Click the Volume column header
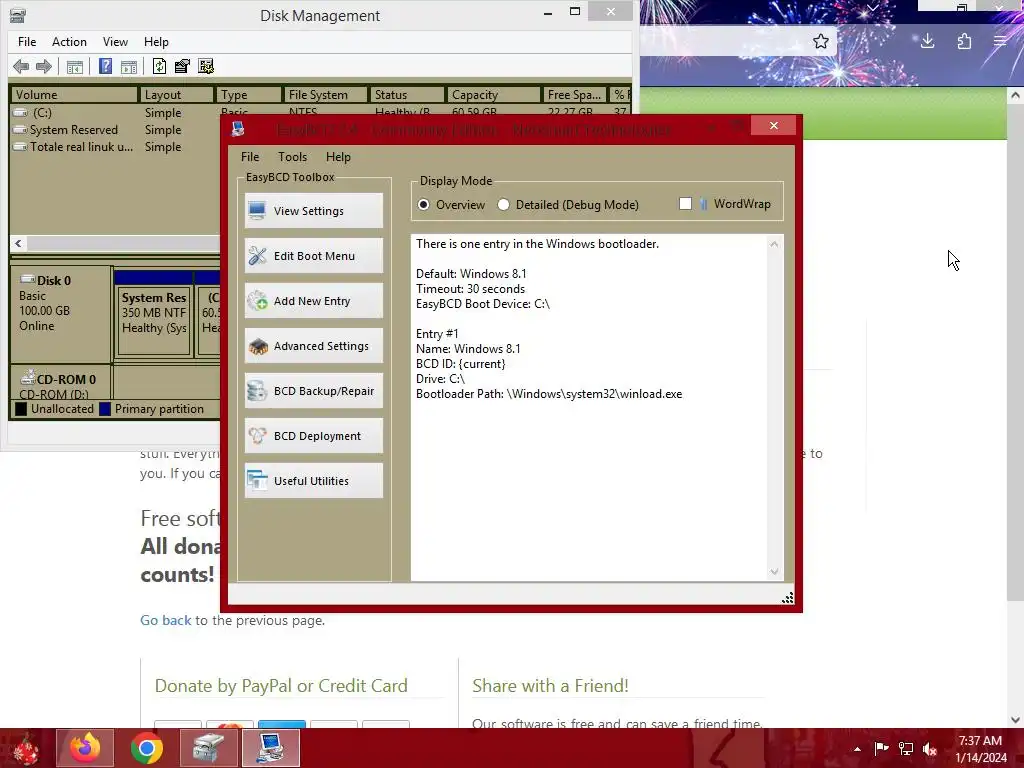 point(74,95)
